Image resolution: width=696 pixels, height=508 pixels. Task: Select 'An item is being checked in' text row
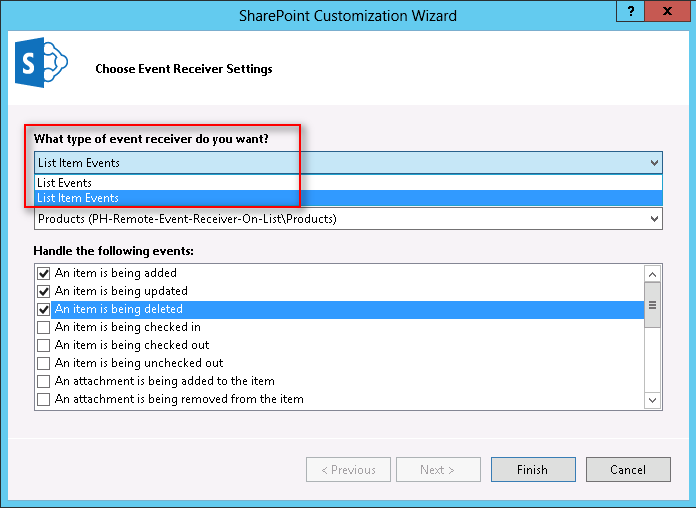coord(128,327)
